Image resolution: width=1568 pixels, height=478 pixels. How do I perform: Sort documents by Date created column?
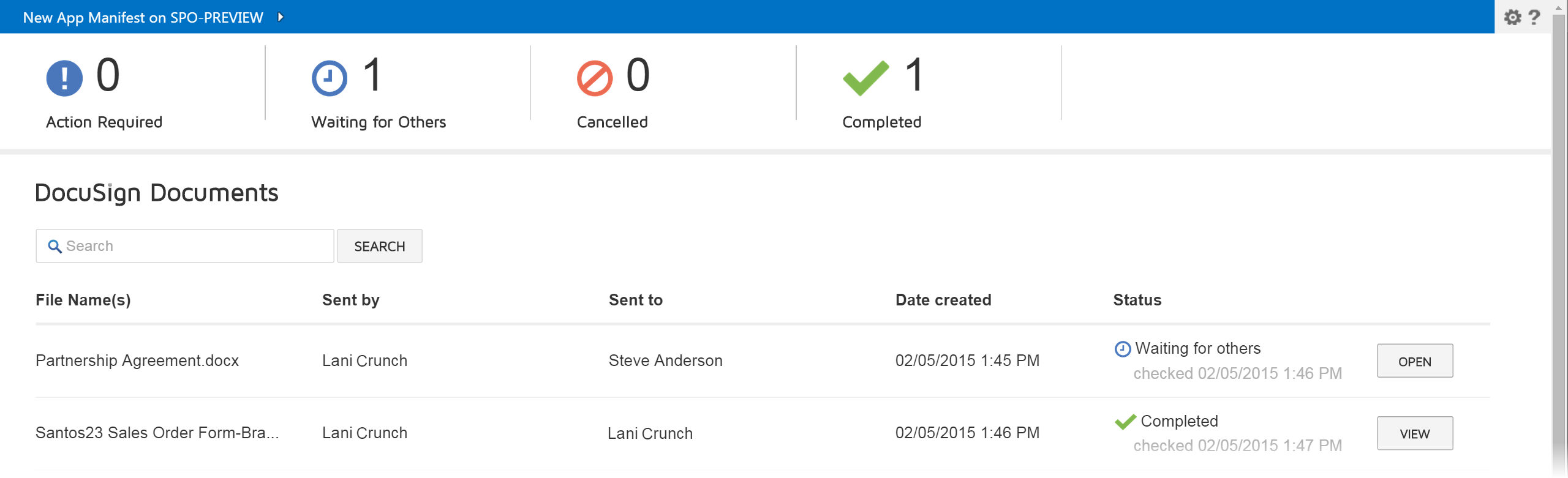coord(943,299)
